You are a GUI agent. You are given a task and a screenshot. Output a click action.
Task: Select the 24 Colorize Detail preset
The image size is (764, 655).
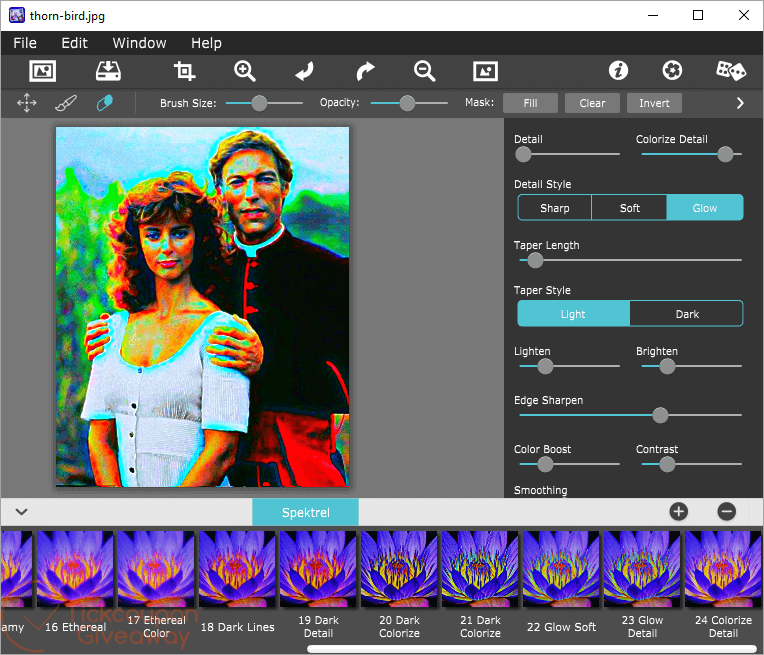[x=723, y=569]
